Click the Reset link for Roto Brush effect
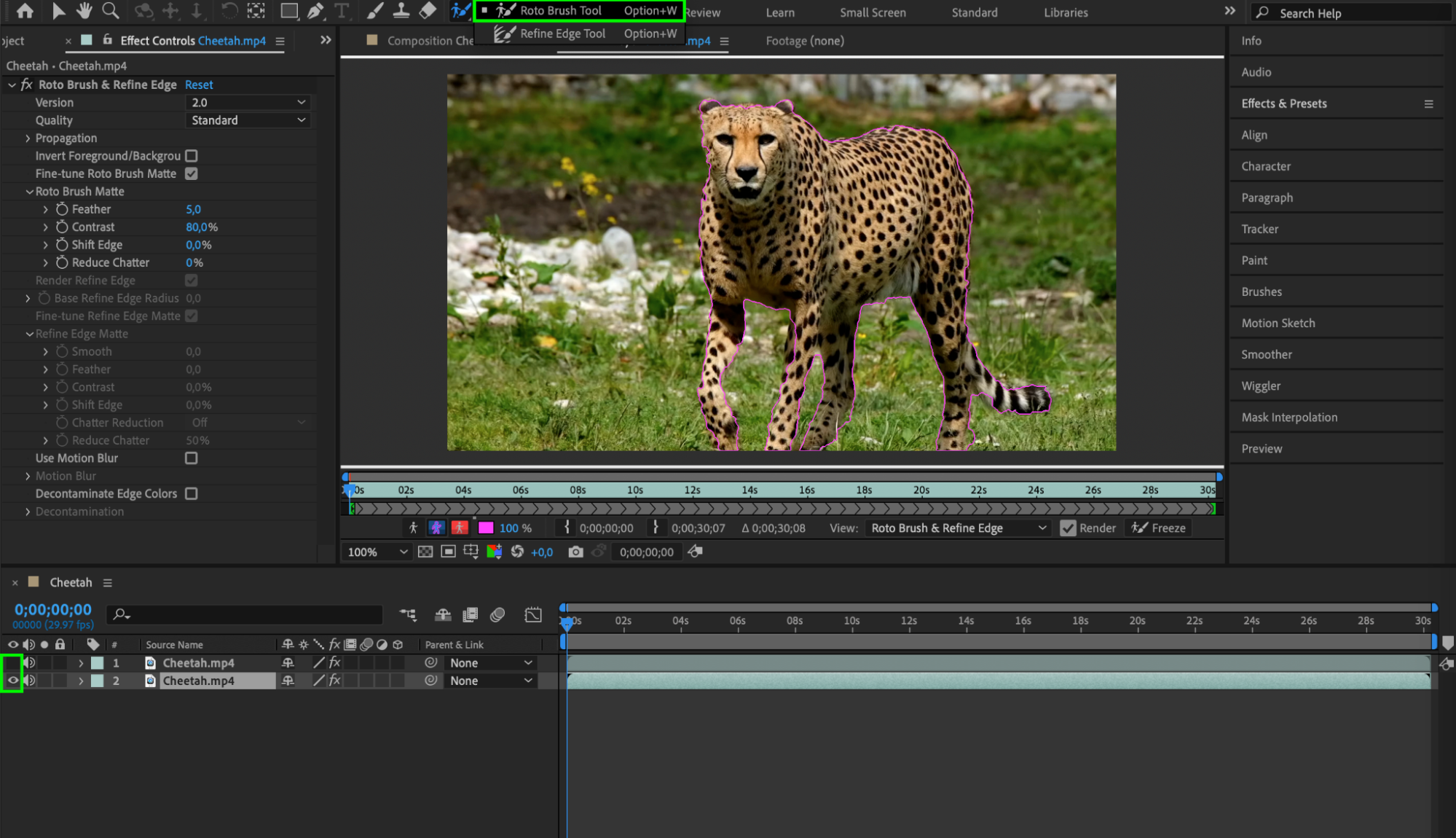The height and width of the screenshot is (838, 1456). click(x=199, y=85)
